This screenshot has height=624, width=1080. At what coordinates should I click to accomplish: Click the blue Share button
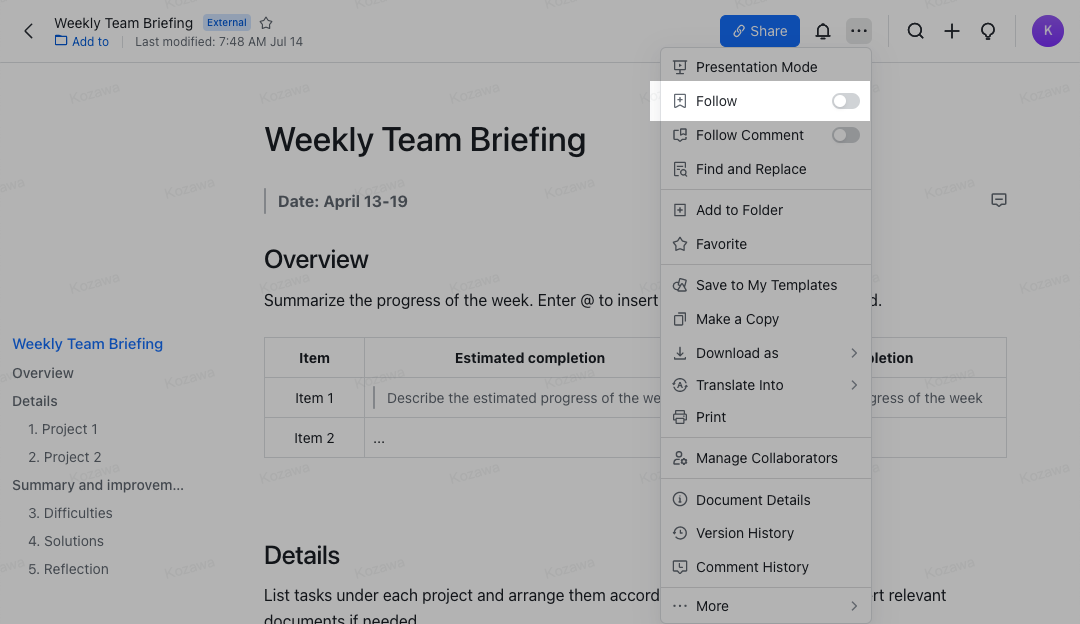[759, 31]
